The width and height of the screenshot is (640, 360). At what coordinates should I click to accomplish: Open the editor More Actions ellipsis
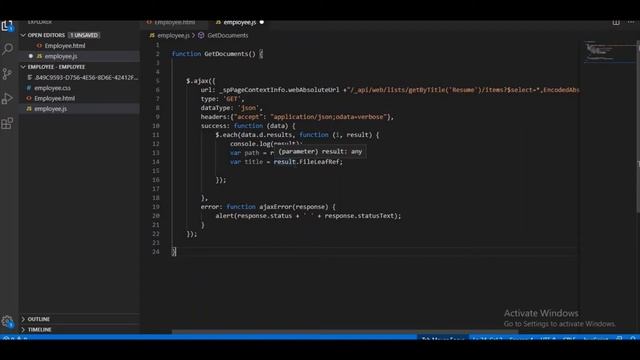pos(631,22)
